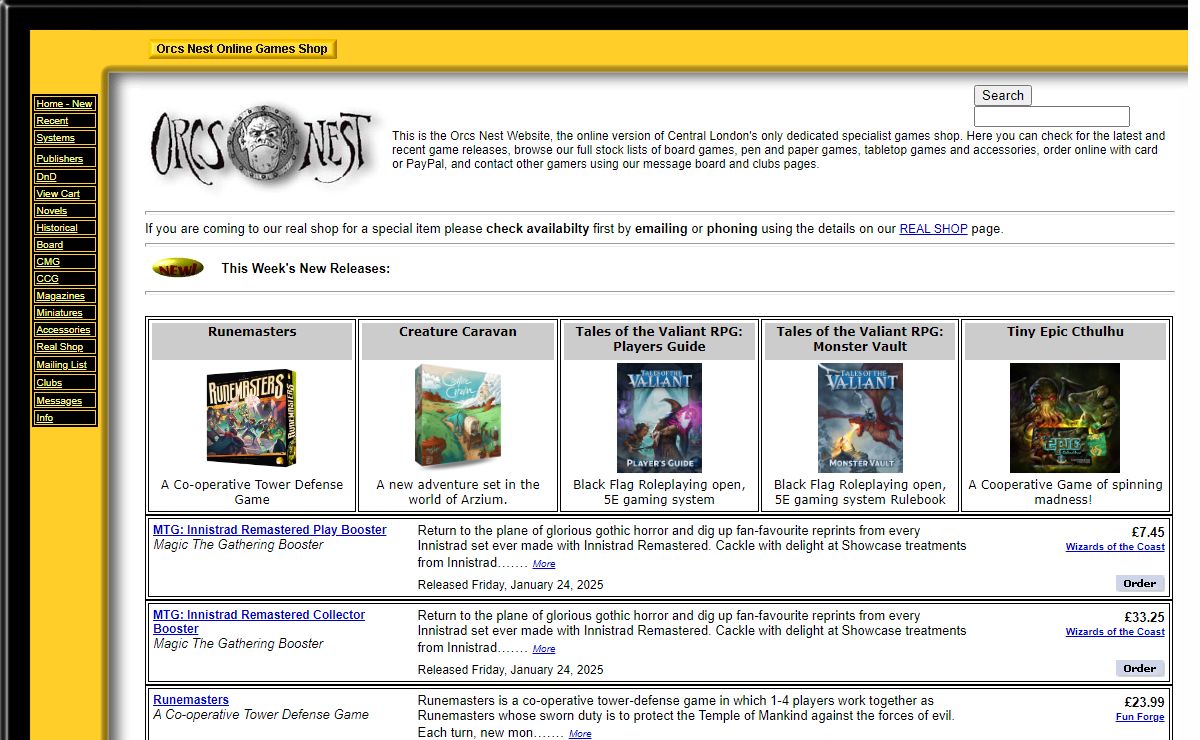Click the Tiny Epic Cthulhu card heading

(x=1065, y=332)
